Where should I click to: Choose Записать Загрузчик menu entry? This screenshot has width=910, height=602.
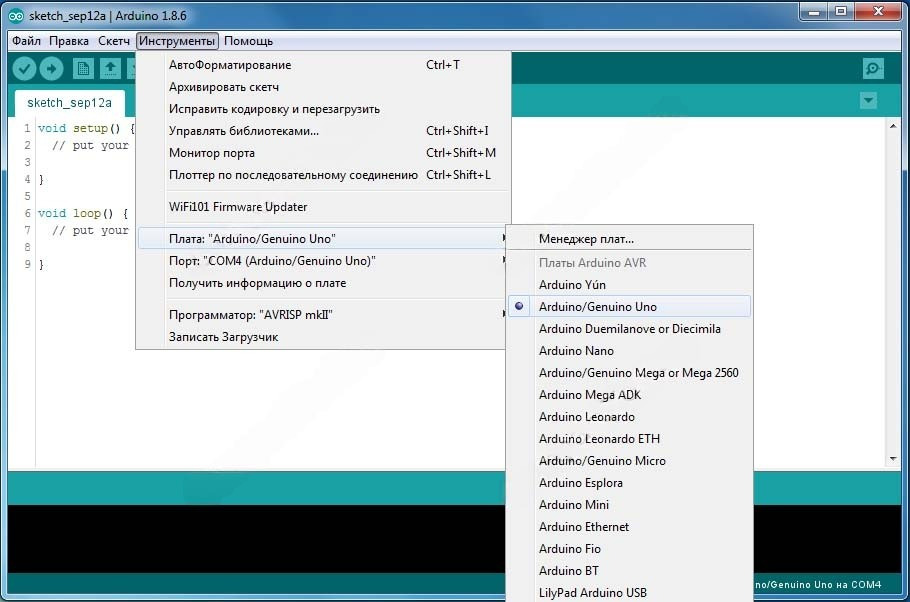(224, 337)
